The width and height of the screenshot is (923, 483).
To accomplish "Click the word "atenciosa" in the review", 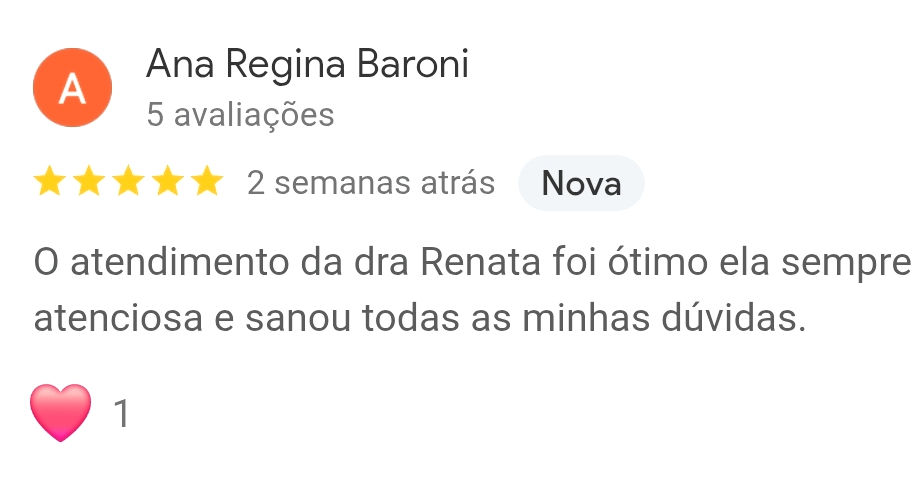I will point(114,318).
